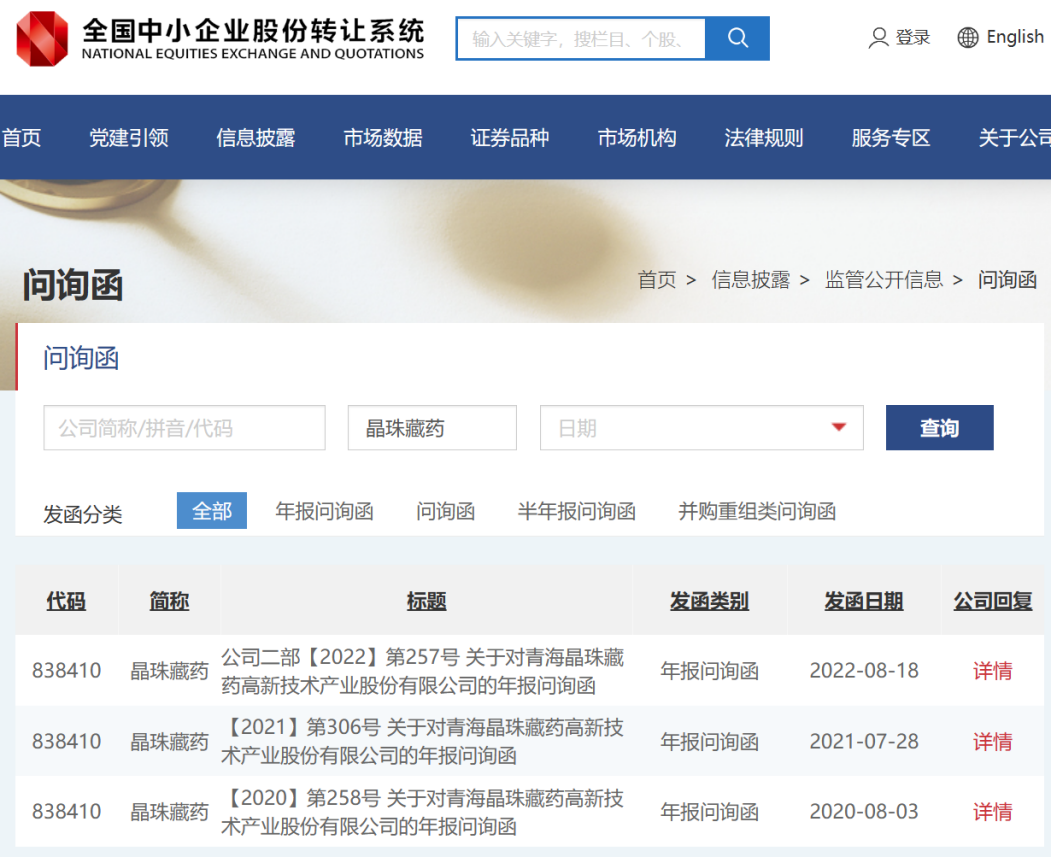Sort by 发函类别 column header

(x=709, y=601)
